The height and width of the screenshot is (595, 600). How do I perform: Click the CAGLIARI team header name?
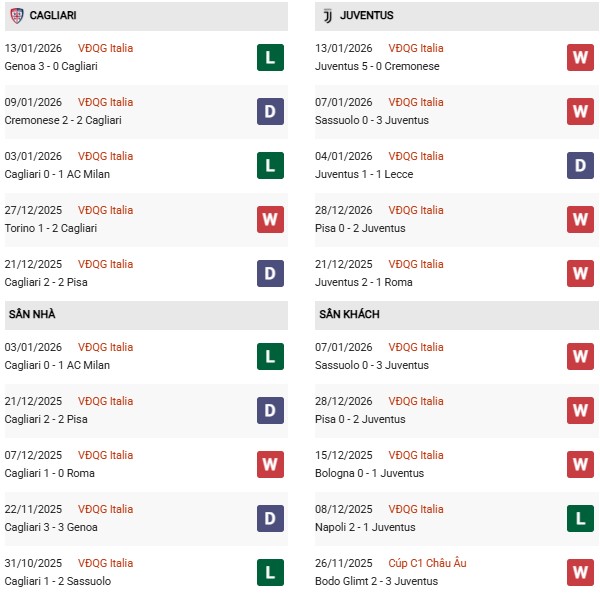[53, 16]
